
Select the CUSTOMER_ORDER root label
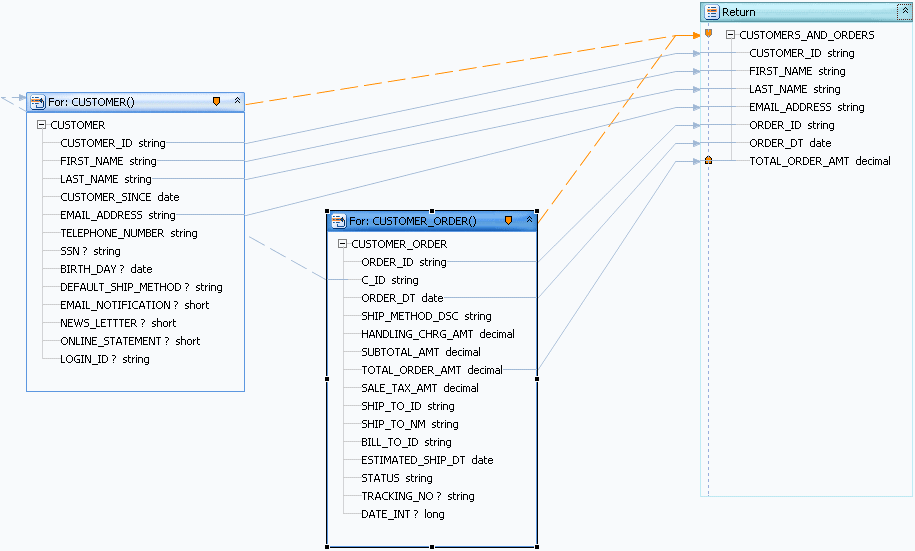[x=399, y=244]
